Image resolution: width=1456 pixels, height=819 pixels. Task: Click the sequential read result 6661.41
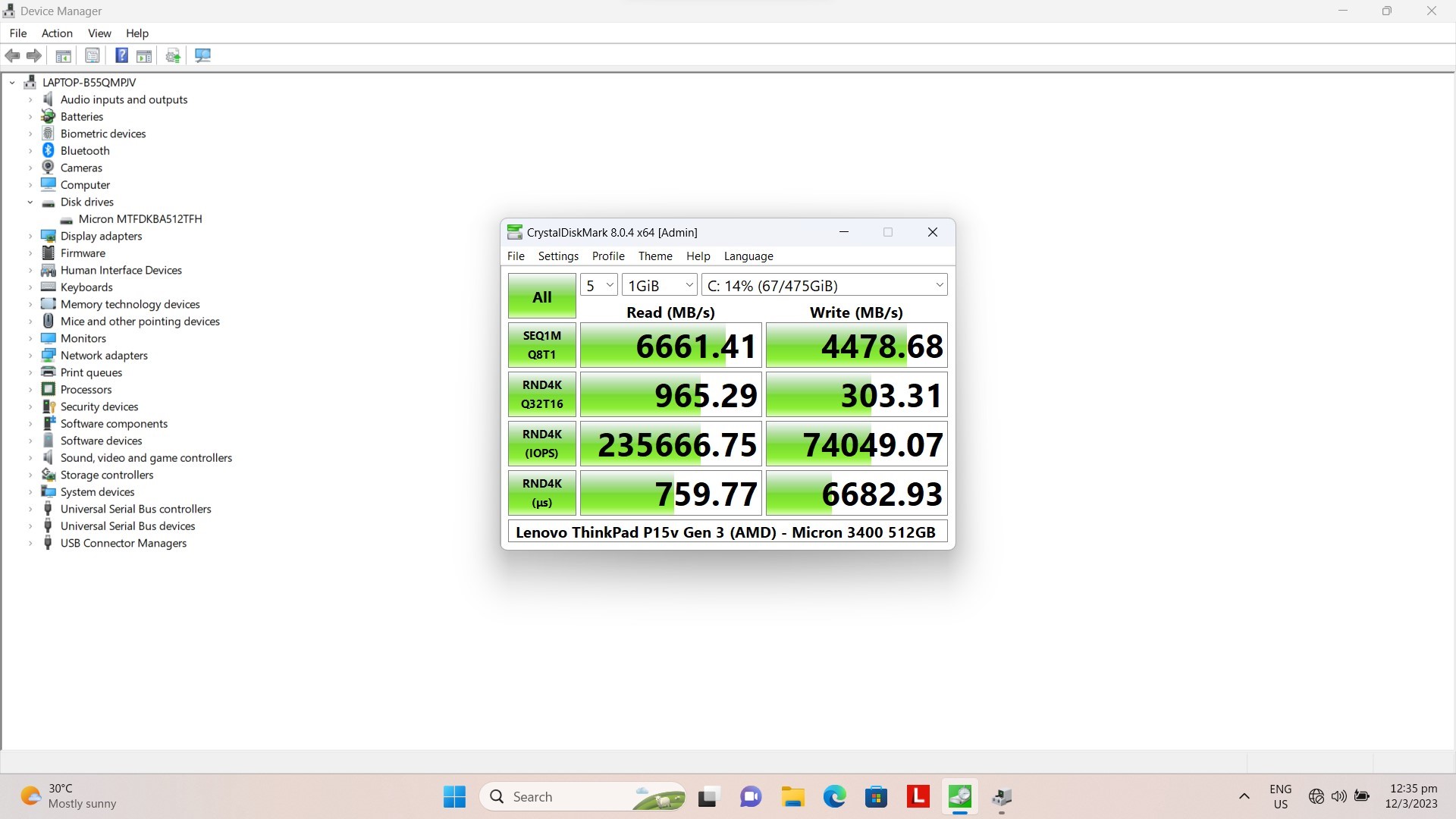[x=671, y=346]
